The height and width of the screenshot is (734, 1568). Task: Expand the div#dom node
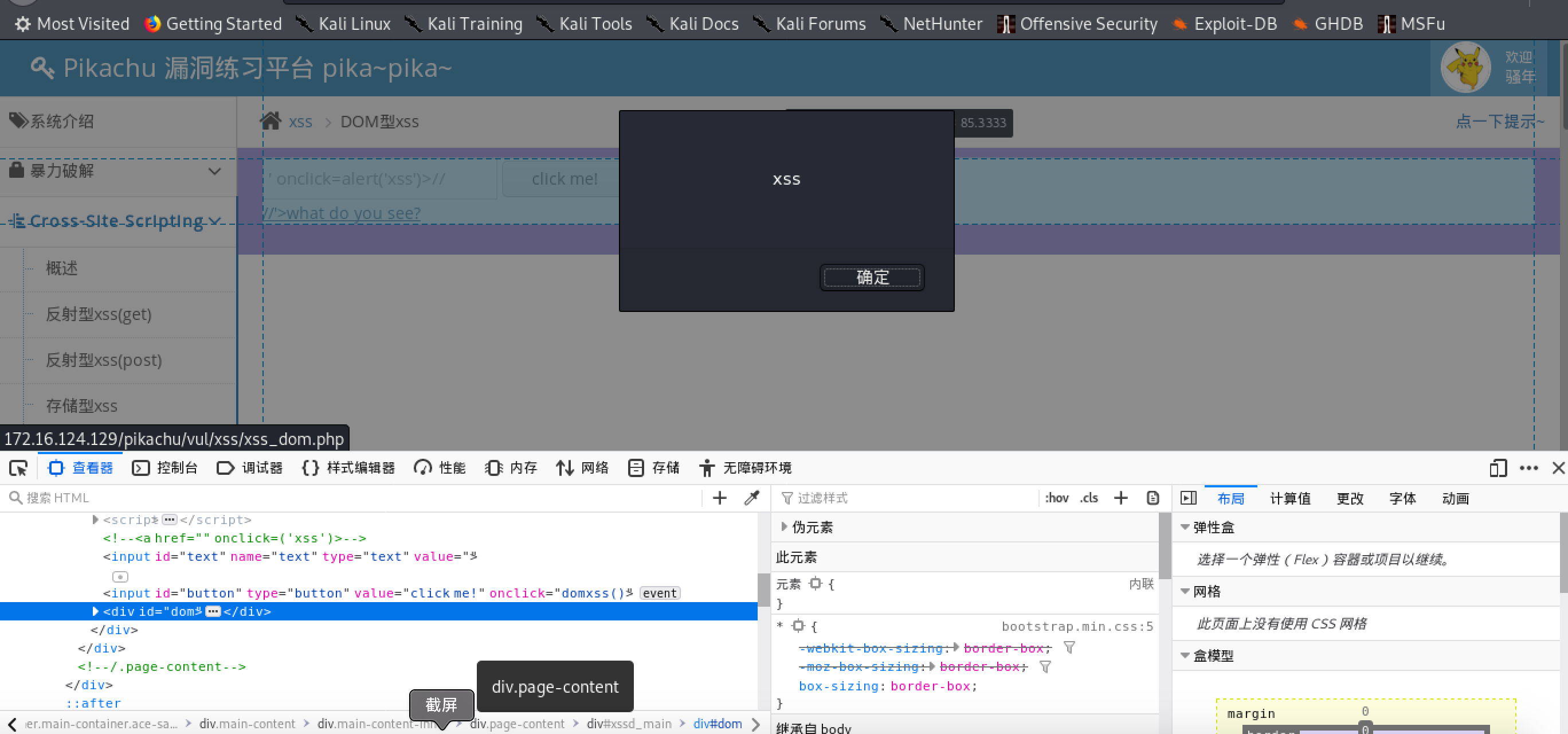(x=96, y=611)
